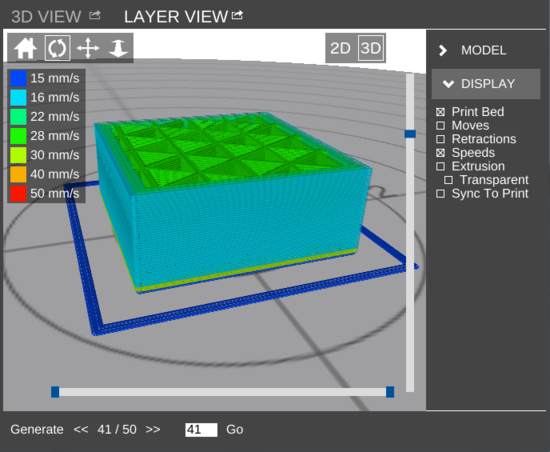Viewport: 550px width, 452px height.
Task: Go to next layer with >>
Action: tap(153, 429)
